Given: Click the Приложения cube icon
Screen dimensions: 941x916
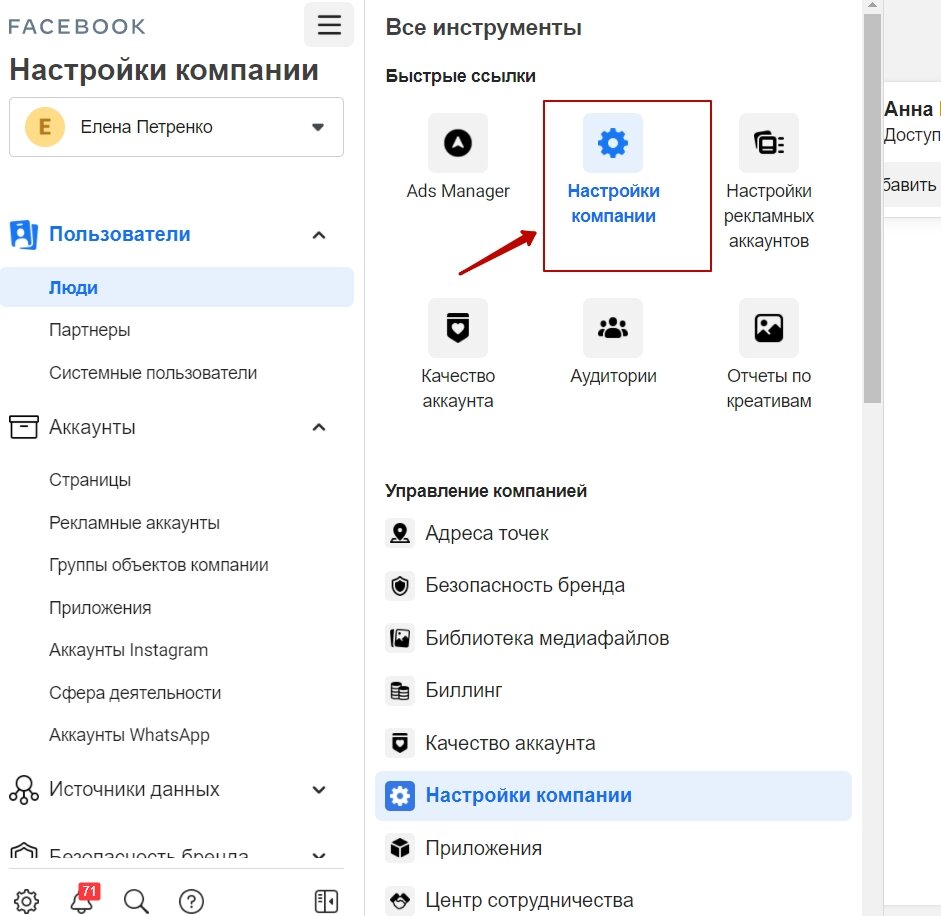Looking at the screenshot, I should (400, 848).
